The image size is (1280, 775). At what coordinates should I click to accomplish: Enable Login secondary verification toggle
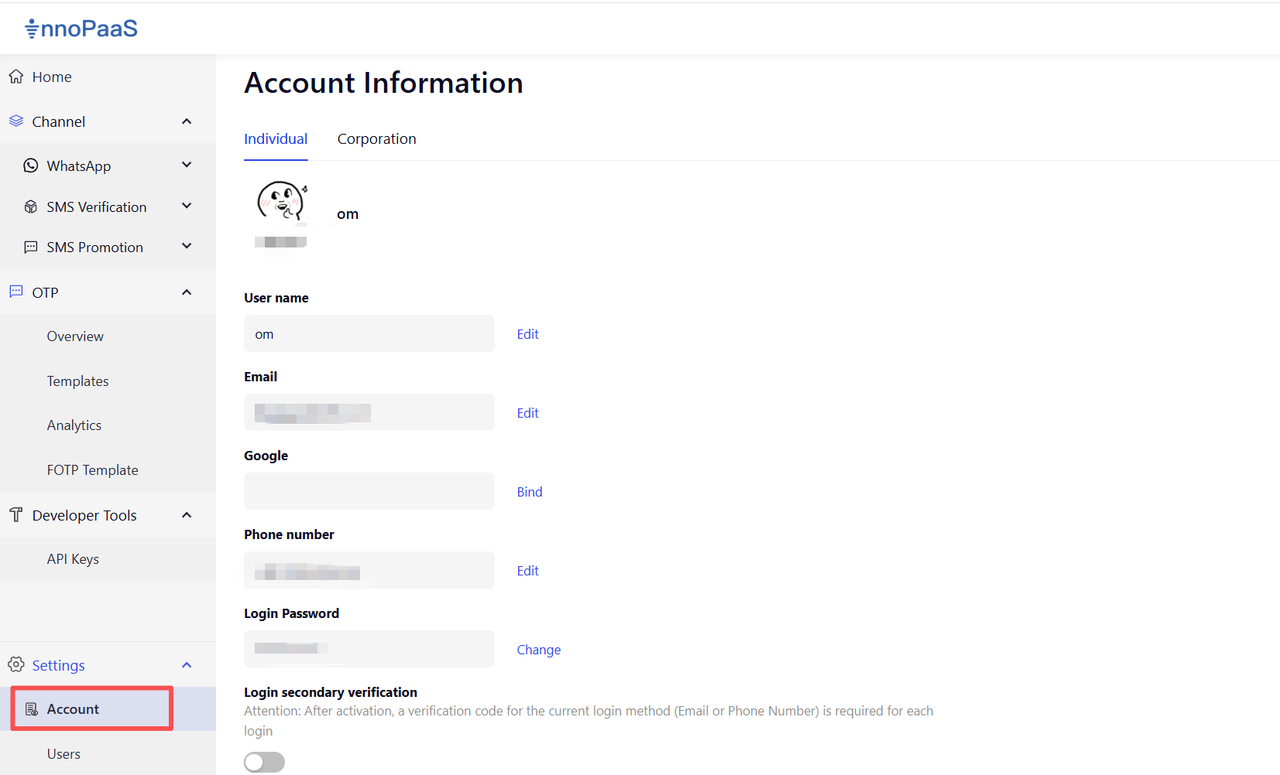click(x=264, y=762)
